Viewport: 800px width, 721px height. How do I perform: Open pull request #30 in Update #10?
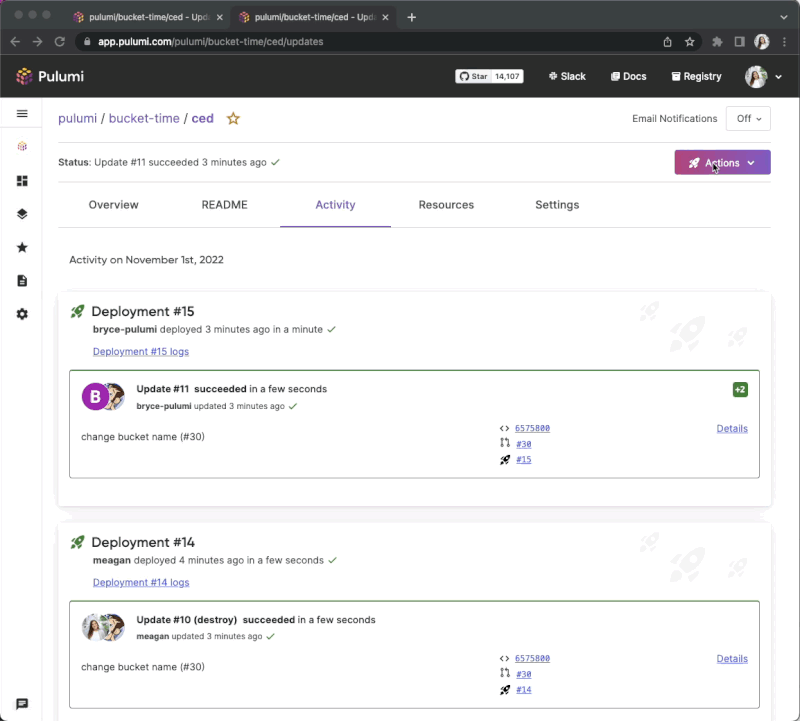pos(523,674)
